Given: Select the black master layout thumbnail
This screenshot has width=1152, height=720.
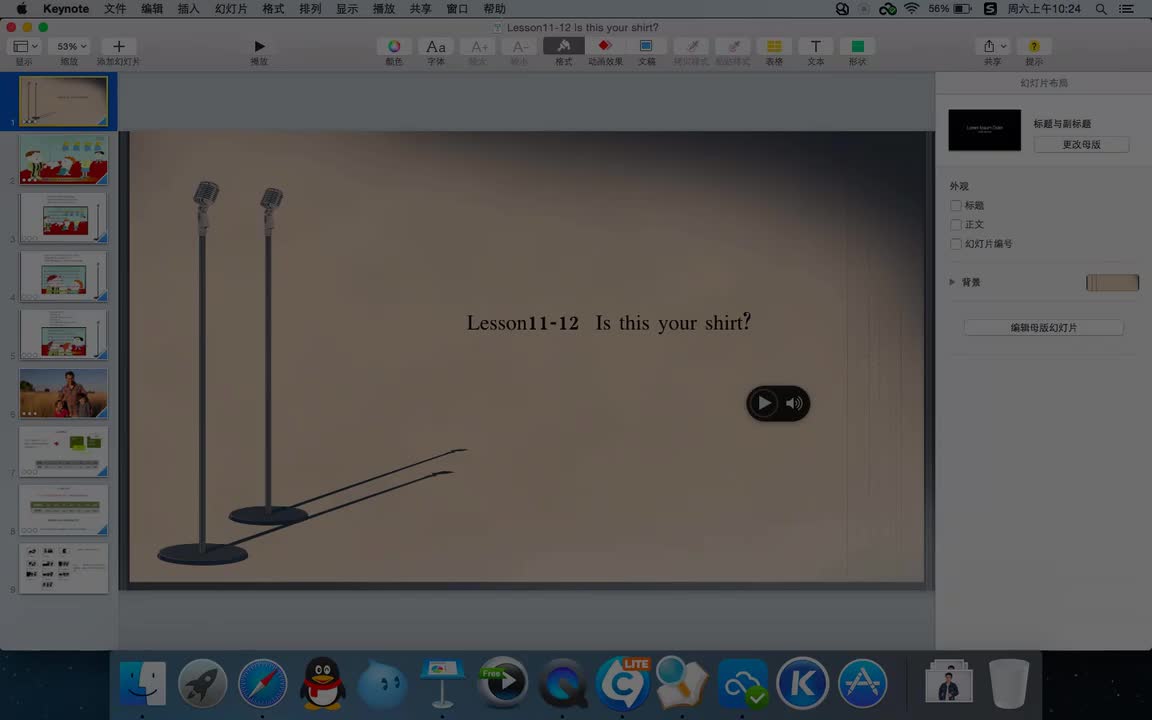Looking at the screenshot, I should pos(984,130).
